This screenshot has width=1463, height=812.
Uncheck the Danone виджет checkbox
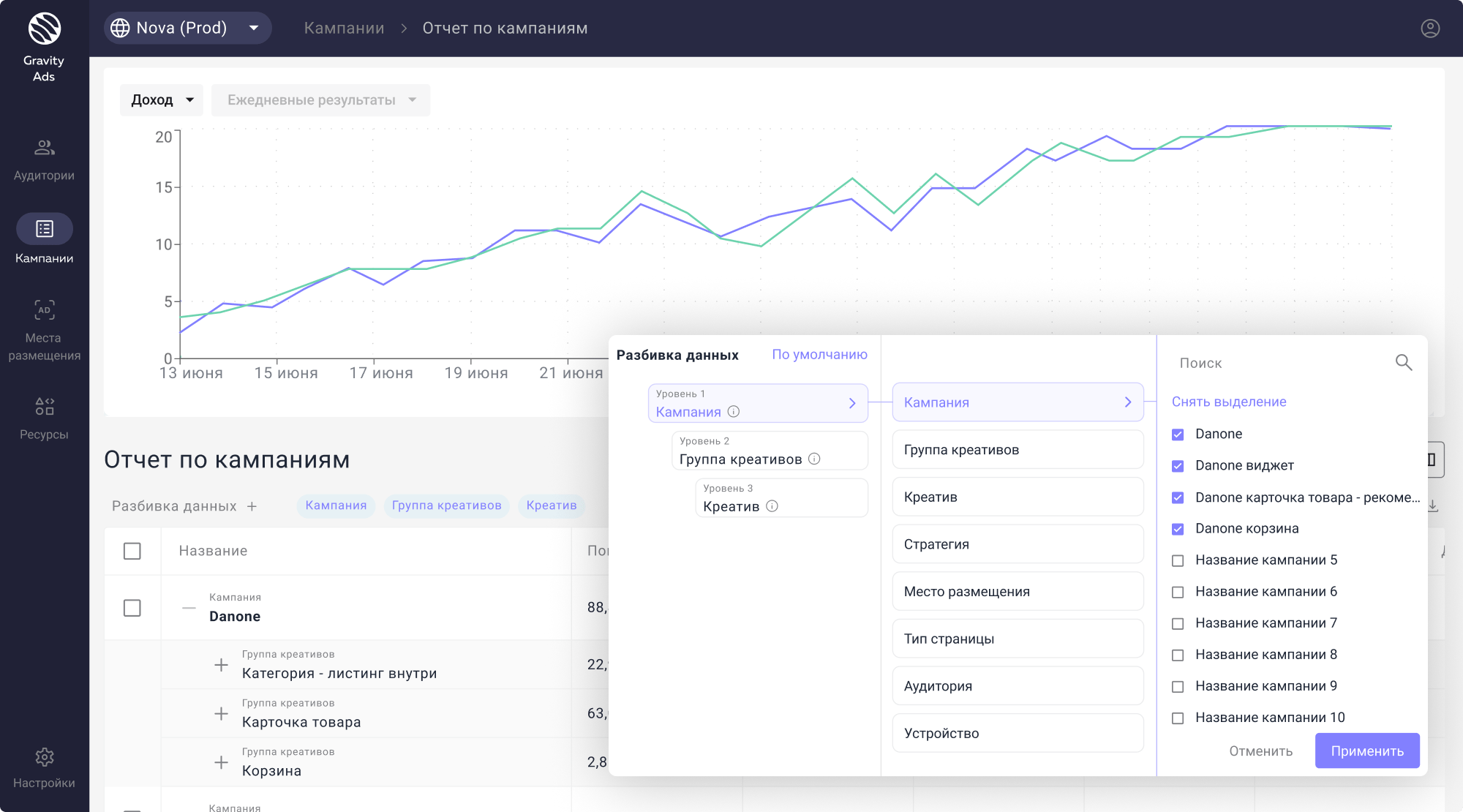coord(1178,466)
